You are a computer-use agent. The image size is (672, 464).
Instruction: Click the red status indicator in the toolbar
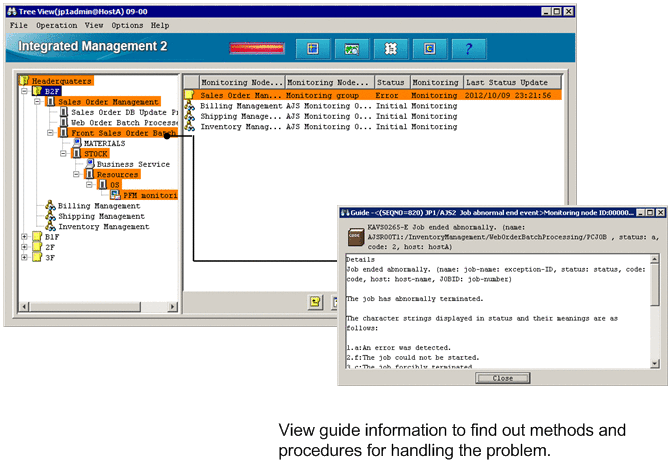tap(256, 48)
